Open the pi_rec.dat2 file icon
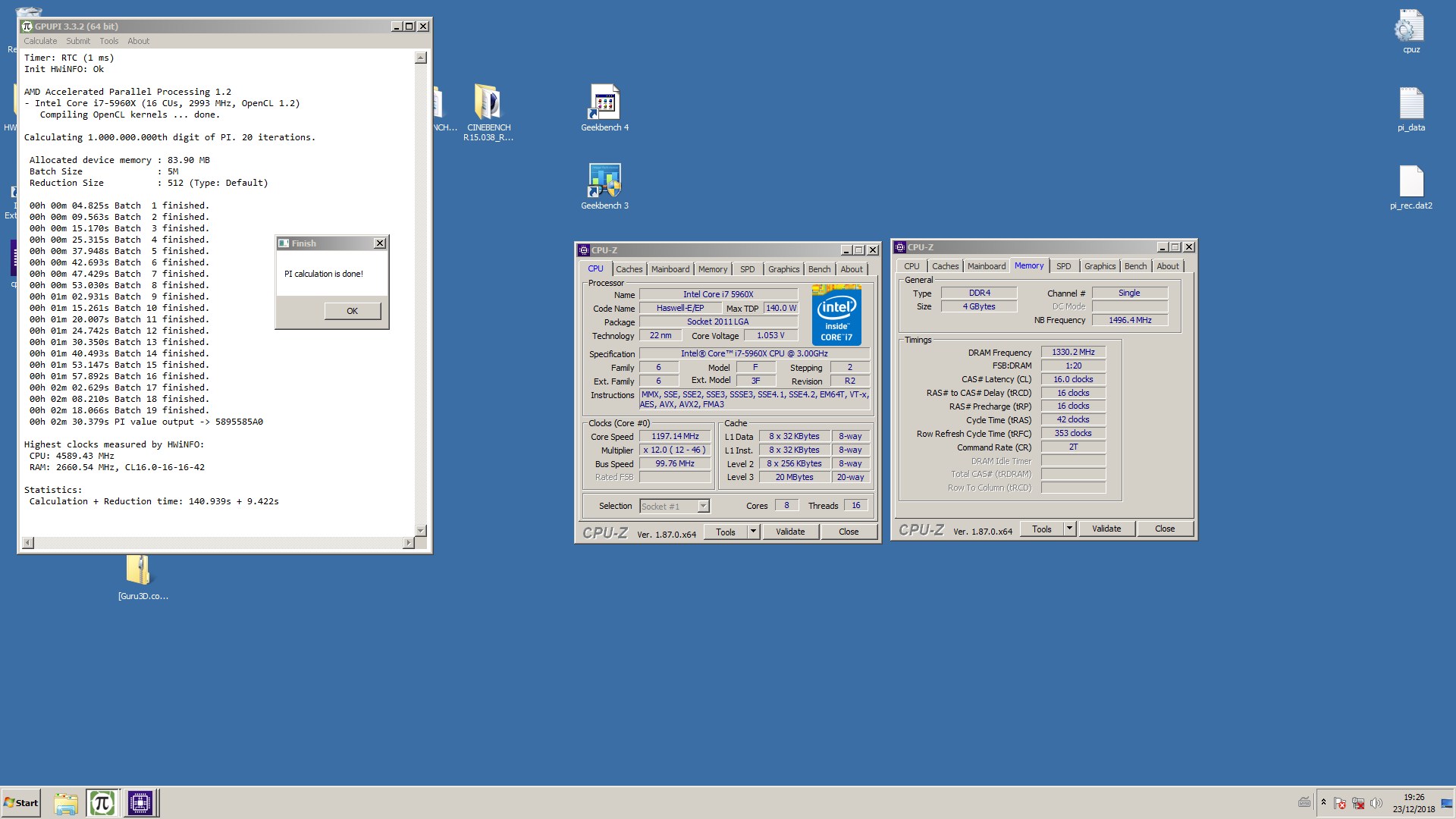This screenshot has width=1456, height=819. tap(1410, 187)
